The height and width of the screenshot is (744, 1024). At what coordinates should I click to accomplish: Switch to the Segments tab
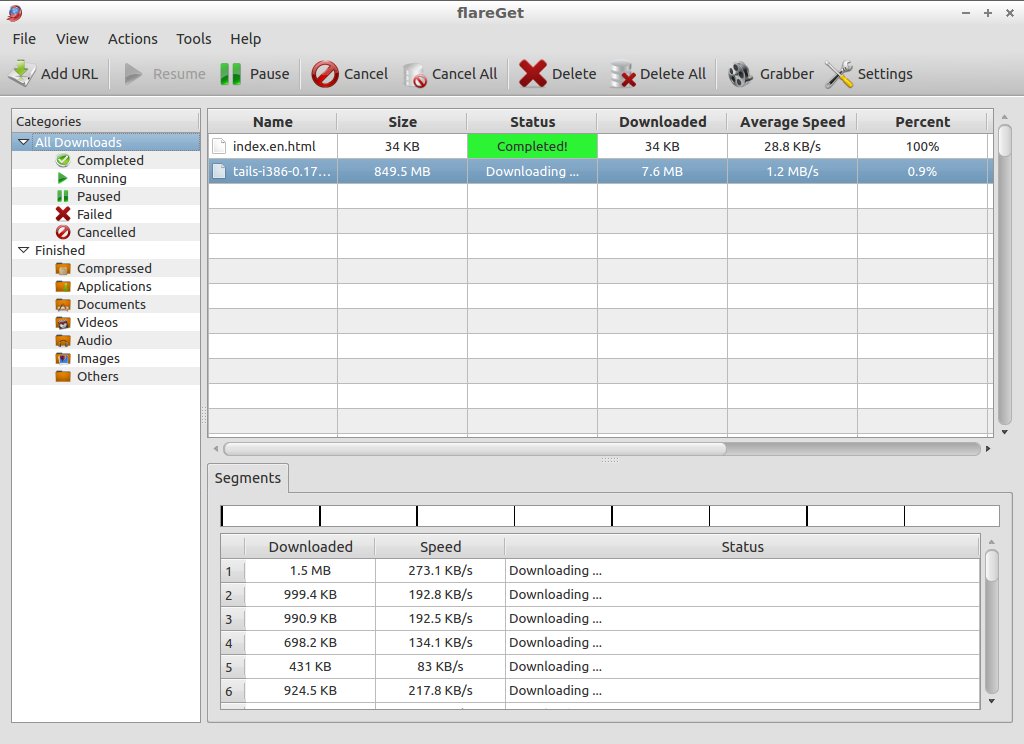pyautogui.click(x=248, y=478)
